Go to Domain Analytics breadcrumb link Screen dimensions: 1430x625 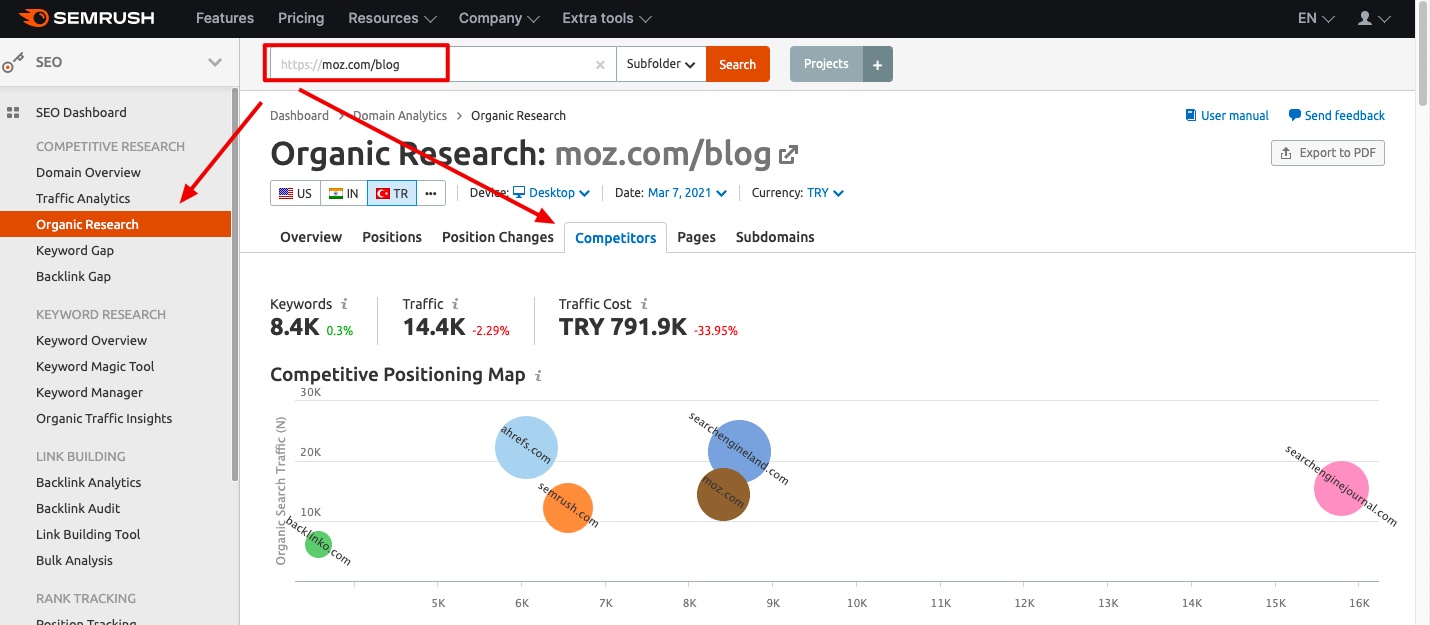tap(401, 115)
